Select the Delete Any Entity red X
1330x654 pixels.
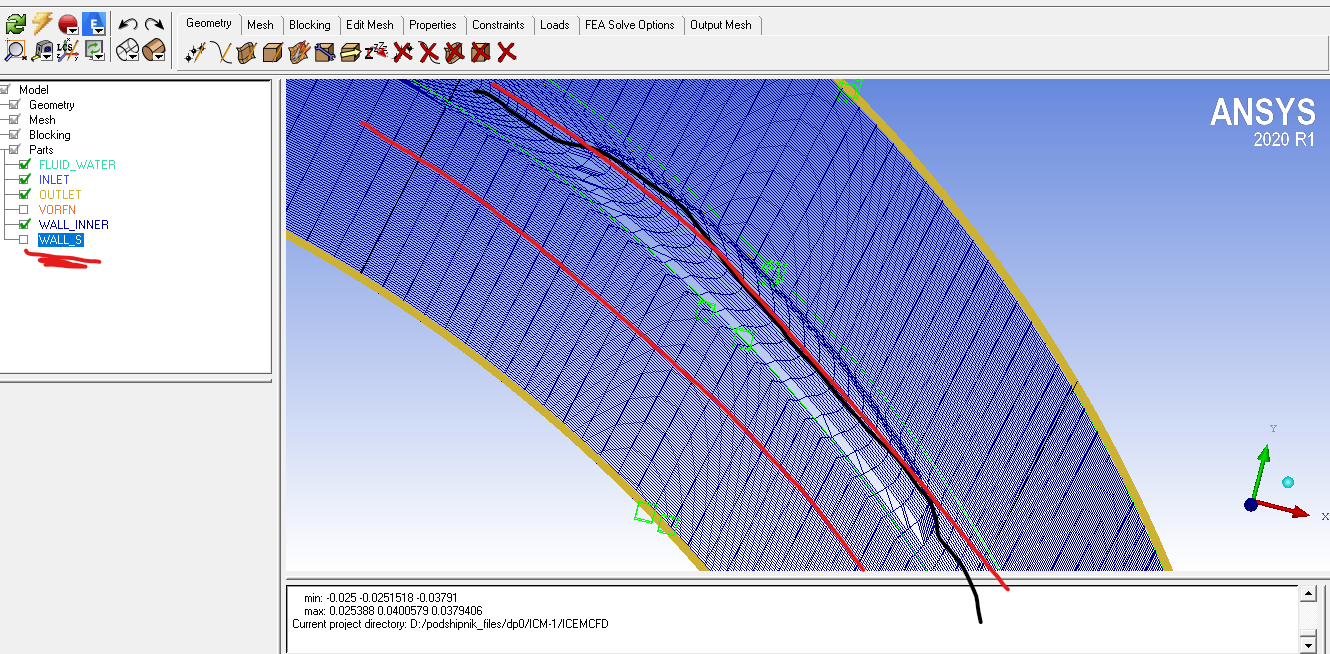(507, 51)
